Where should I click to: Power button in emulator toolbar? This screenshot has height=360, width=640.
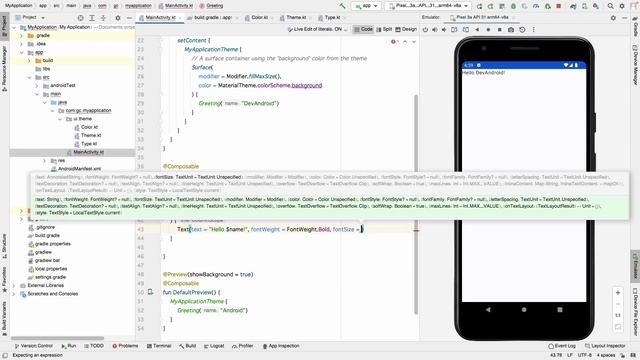coord(425,30)
